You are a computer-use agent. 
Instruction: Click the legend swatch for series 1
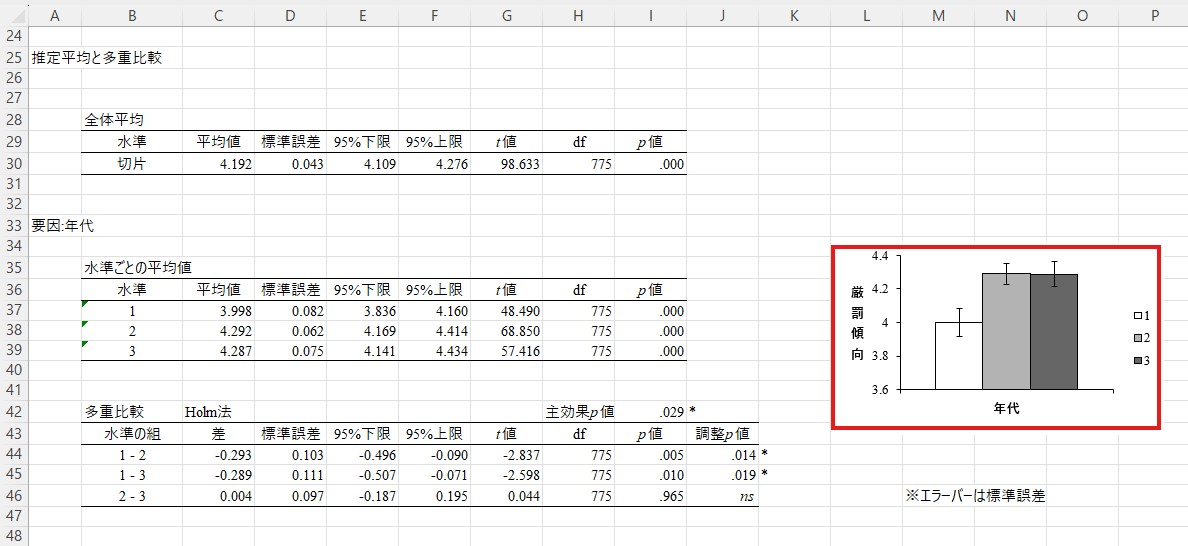(1137, 316)
